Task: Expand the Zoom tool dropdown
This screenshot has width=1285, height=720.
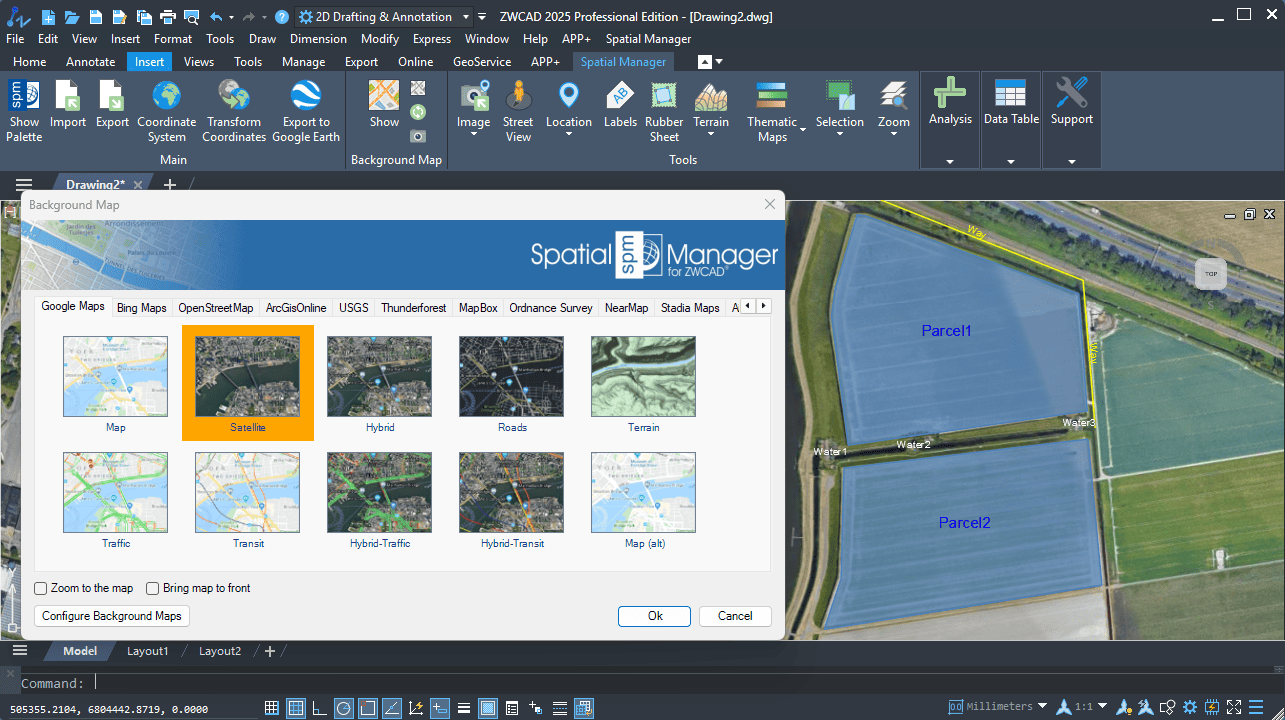Action: click(894, 134)
